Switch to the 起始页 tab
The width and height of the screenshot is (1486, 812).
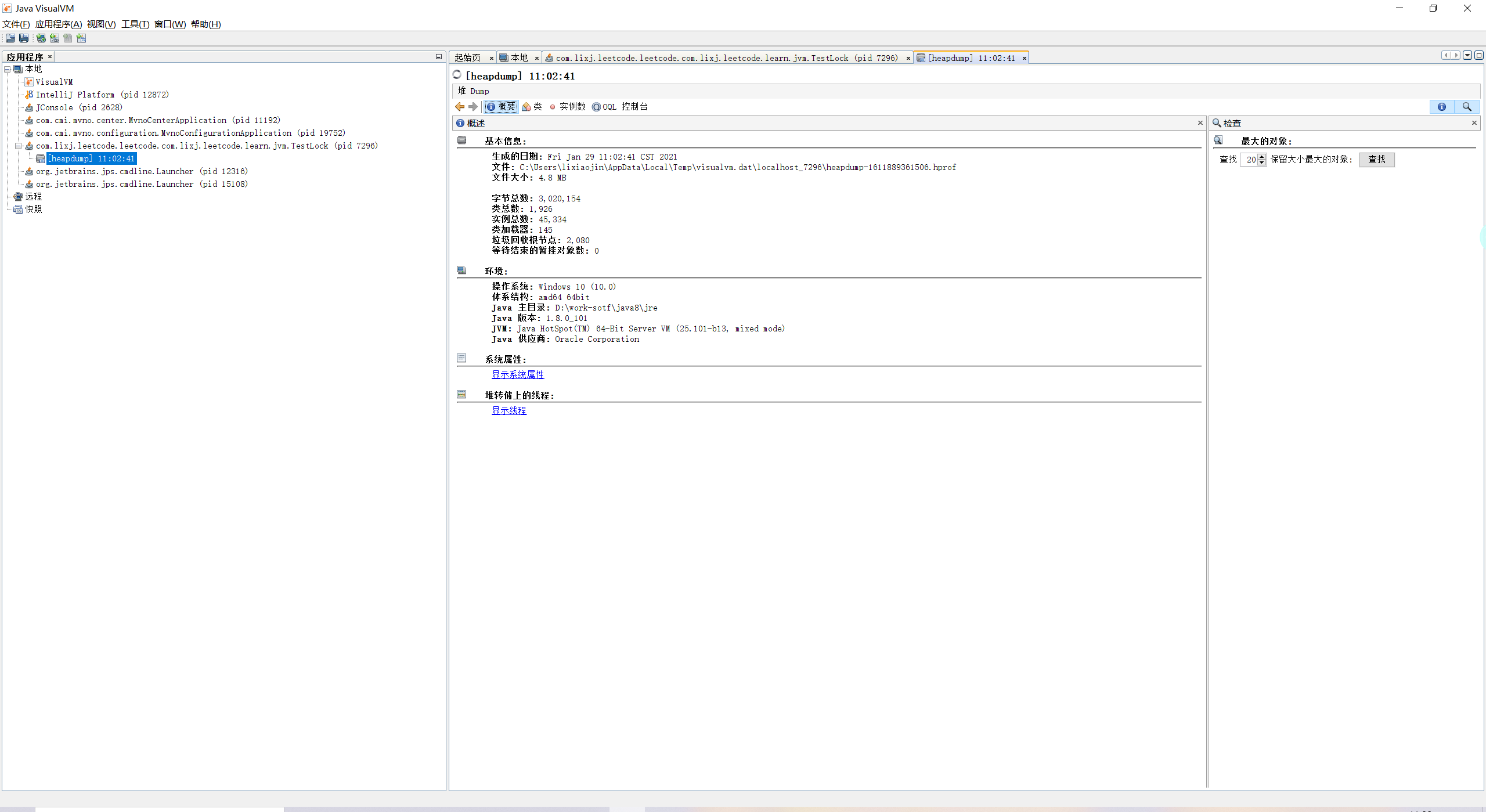click(467, 58)
